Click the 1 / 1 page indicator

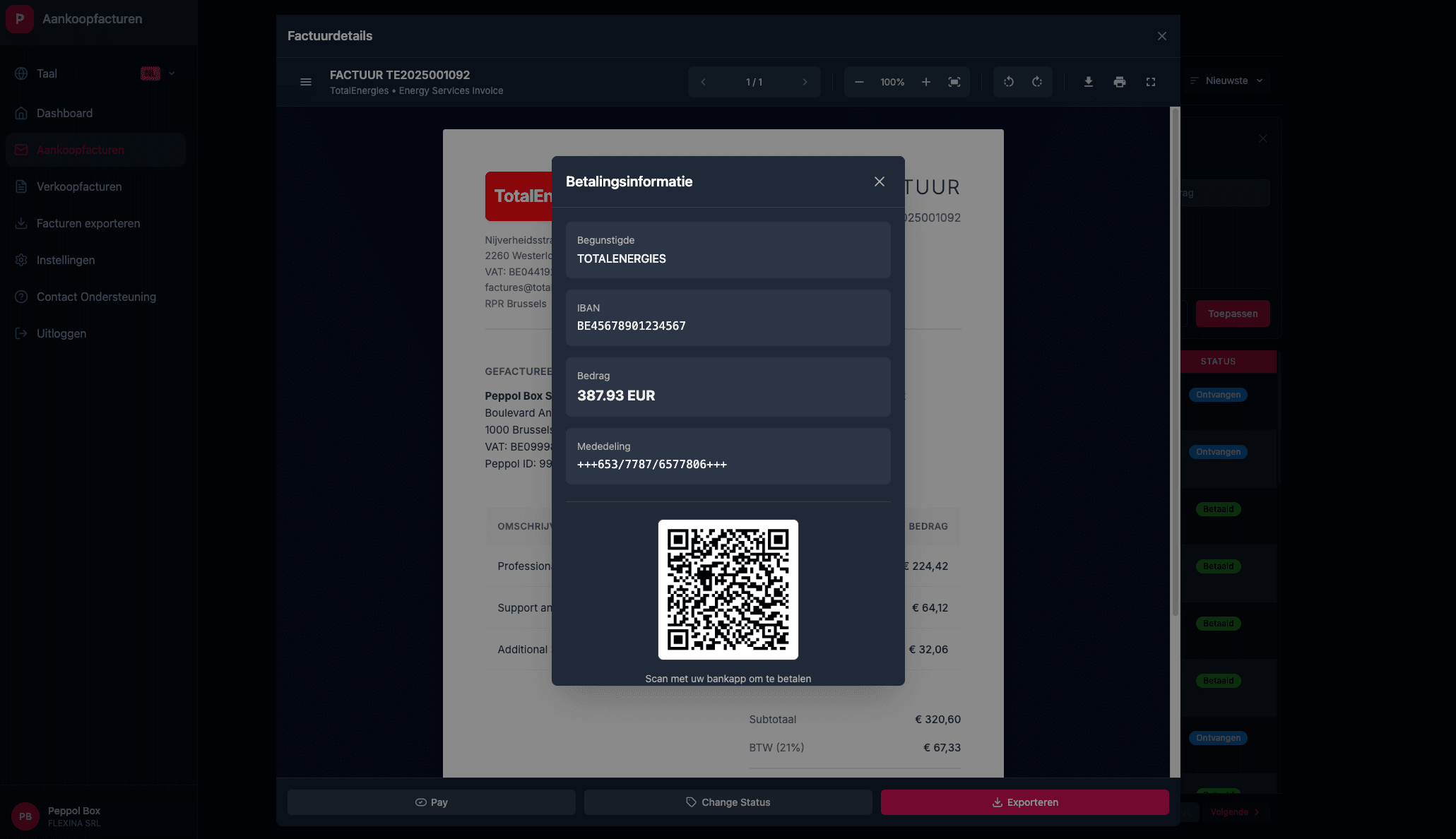point(754,82)
